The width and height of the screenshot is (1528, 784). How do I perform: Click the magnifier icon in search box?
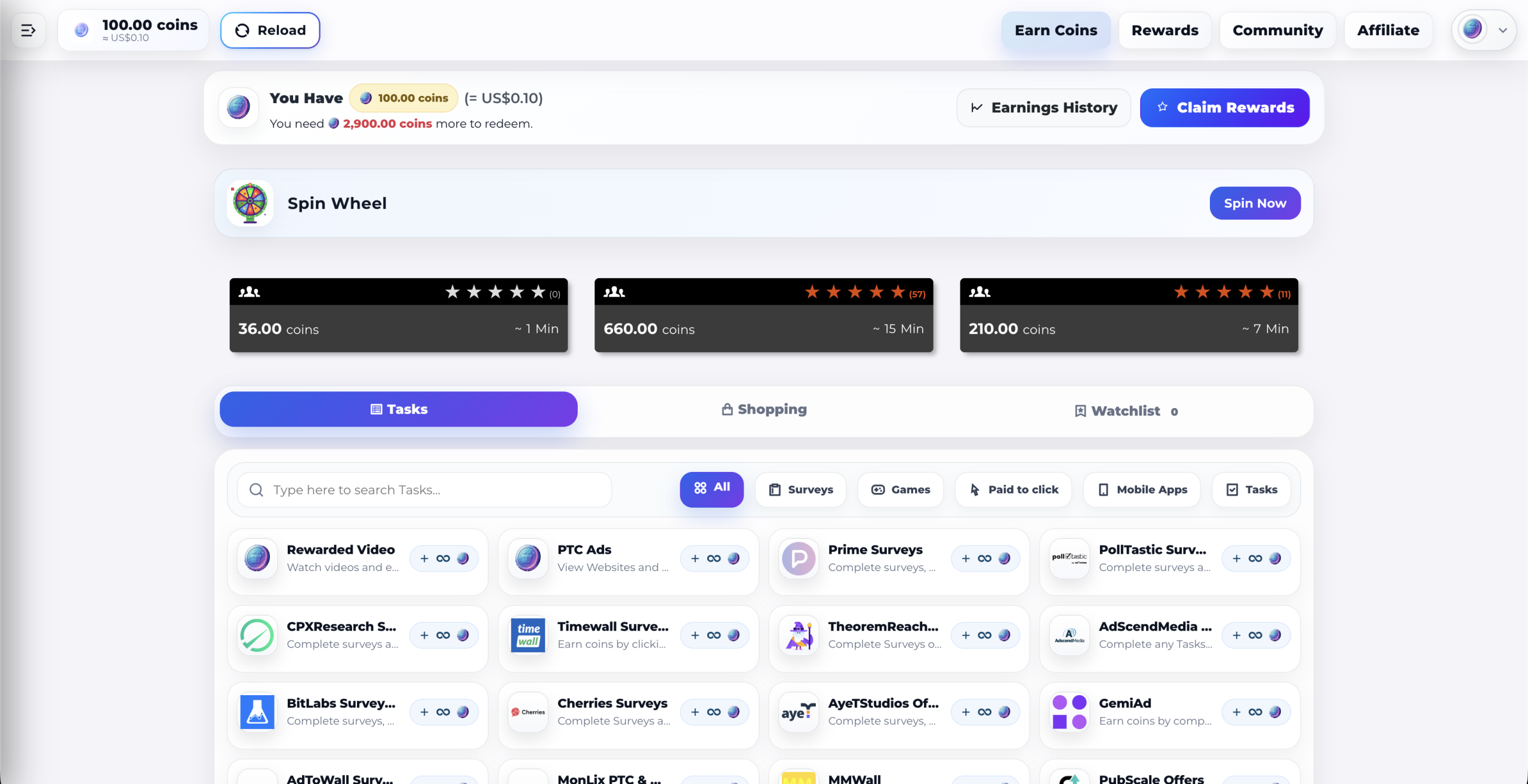tap(256, 490)
